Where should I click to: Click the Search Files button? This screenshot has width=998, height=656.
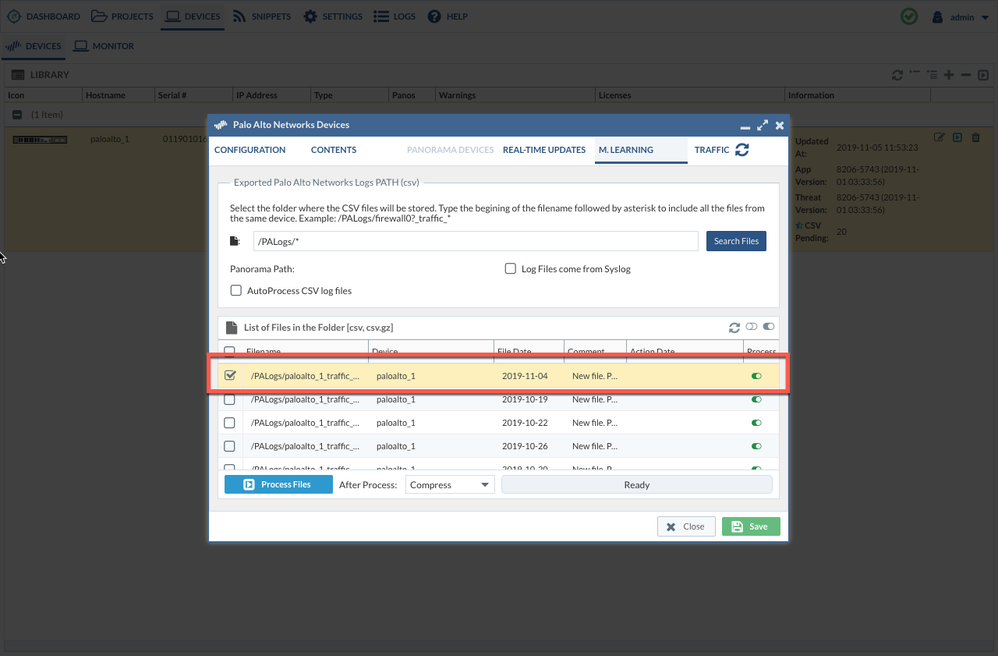736,241
